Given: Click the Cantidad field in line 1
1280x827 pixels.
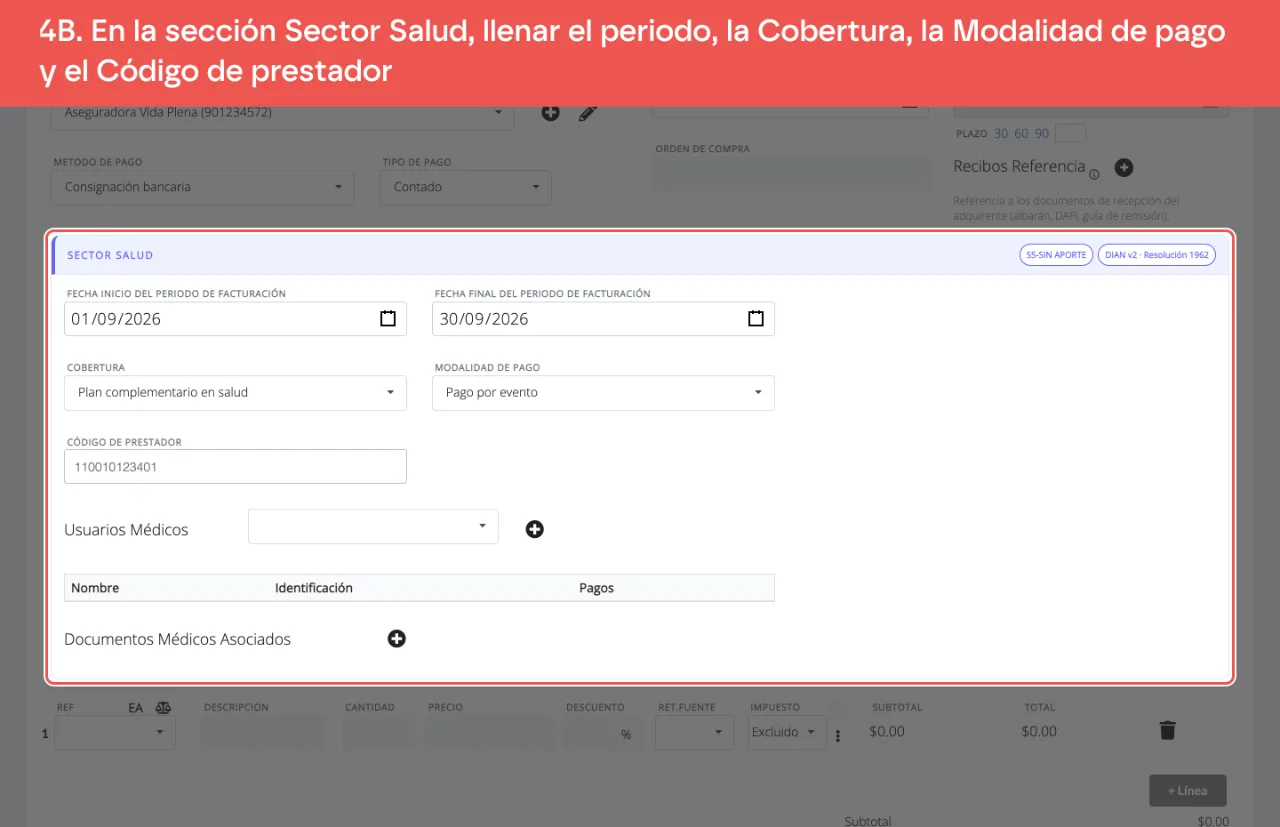Looking at the screenshot, I should coord(378,732).
